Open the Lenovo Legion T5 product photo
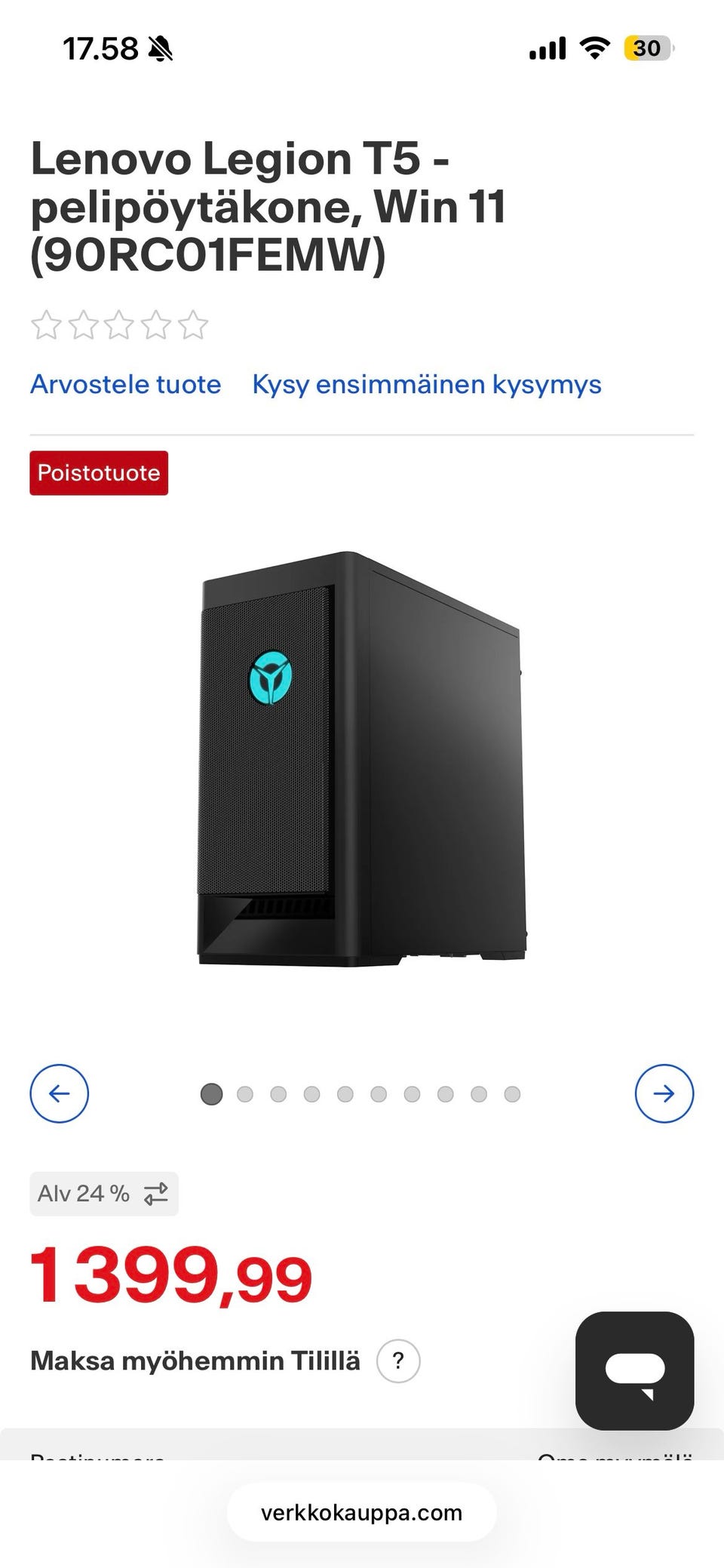Viewport: 724px width, 1568px height. [362, 759]
